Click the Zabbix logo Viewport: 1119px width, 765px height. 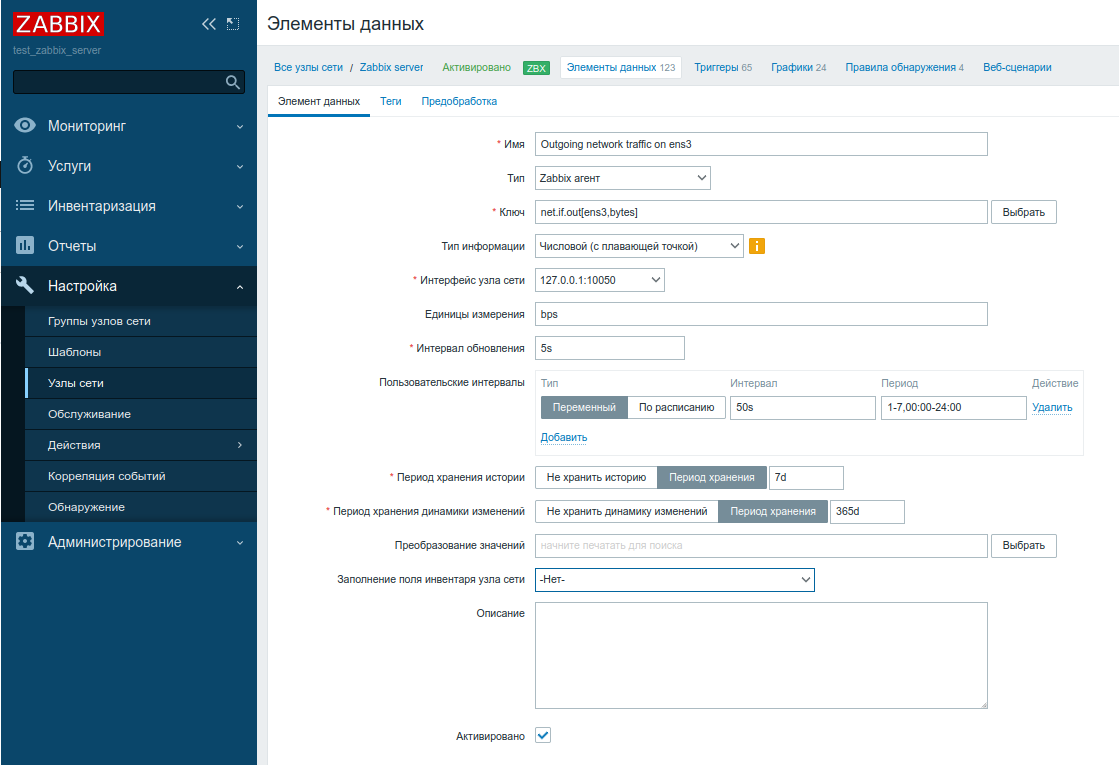(x=58, y=24)
